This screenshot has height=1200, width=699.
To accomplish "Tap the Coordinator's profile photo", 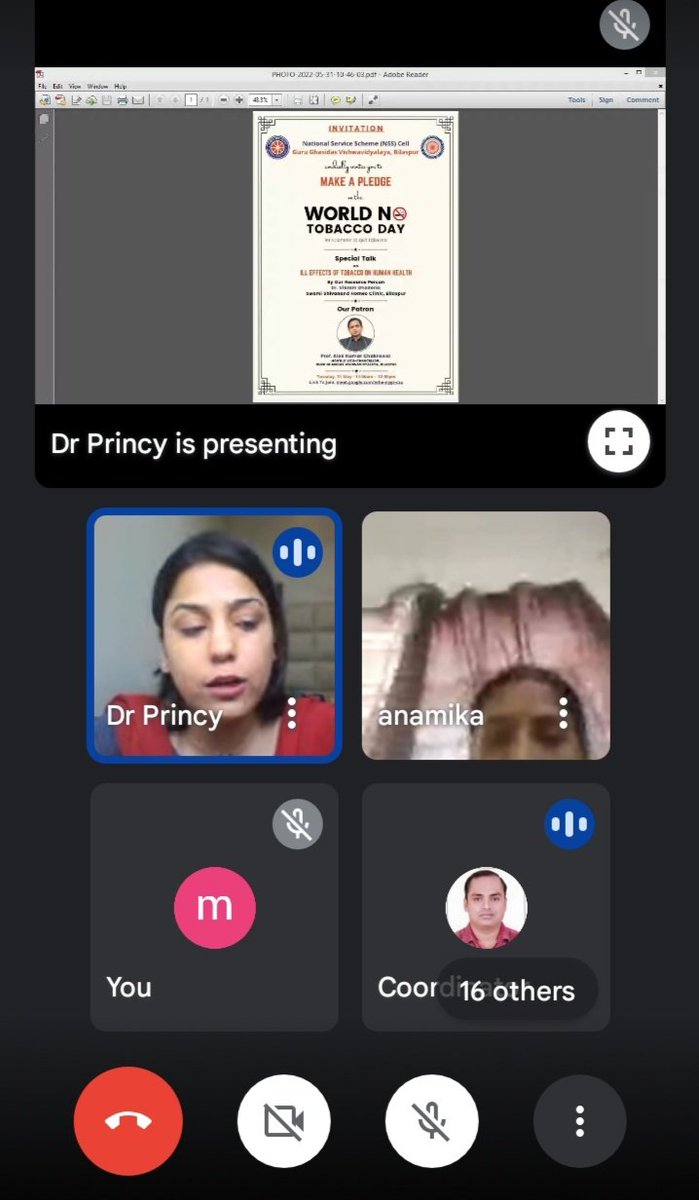I will tap(486, 907).
